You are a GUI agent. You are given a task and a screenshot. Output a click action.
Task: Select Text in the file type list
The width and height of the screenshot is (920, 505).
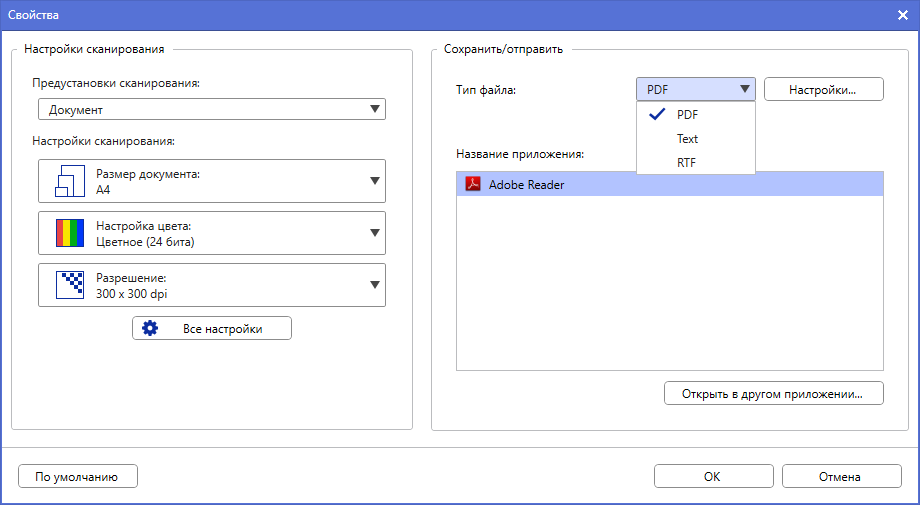click(x=696, y=138)
